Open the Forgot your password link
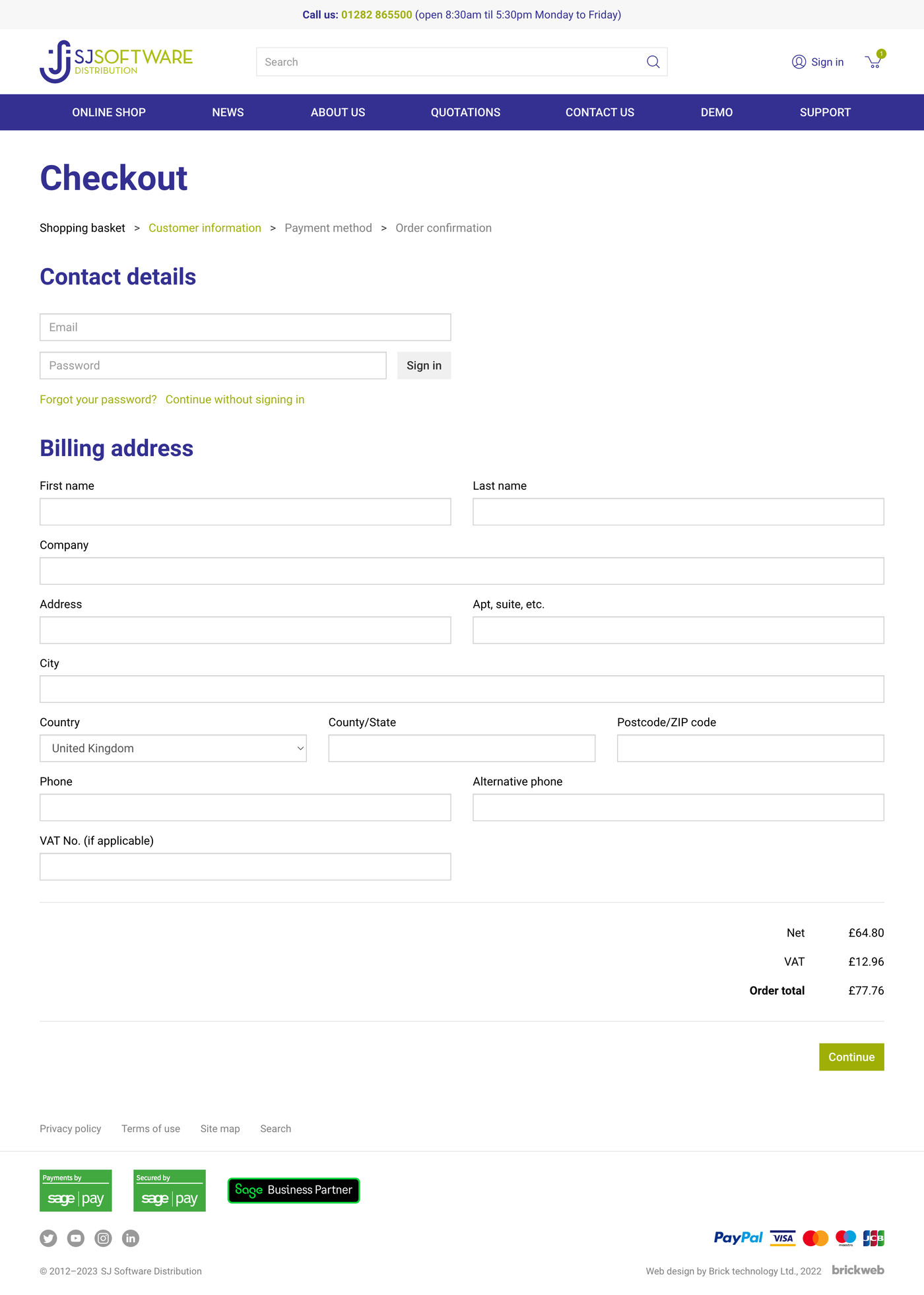This screenshot has width=924, height=1295. (98, 399)
